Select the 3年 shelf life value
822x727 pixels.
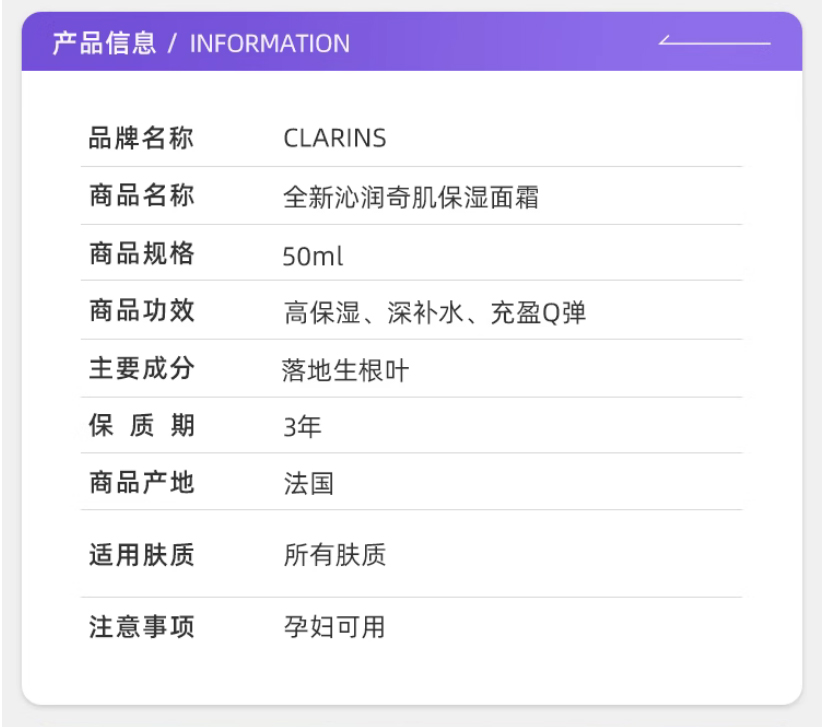(x=303, y=427)
